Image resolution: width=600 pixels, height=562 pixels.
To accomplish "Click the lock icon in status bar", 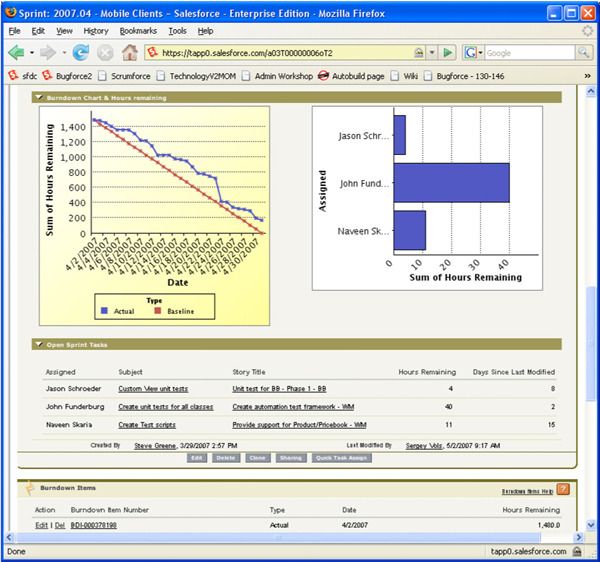I will click(577, 551).
